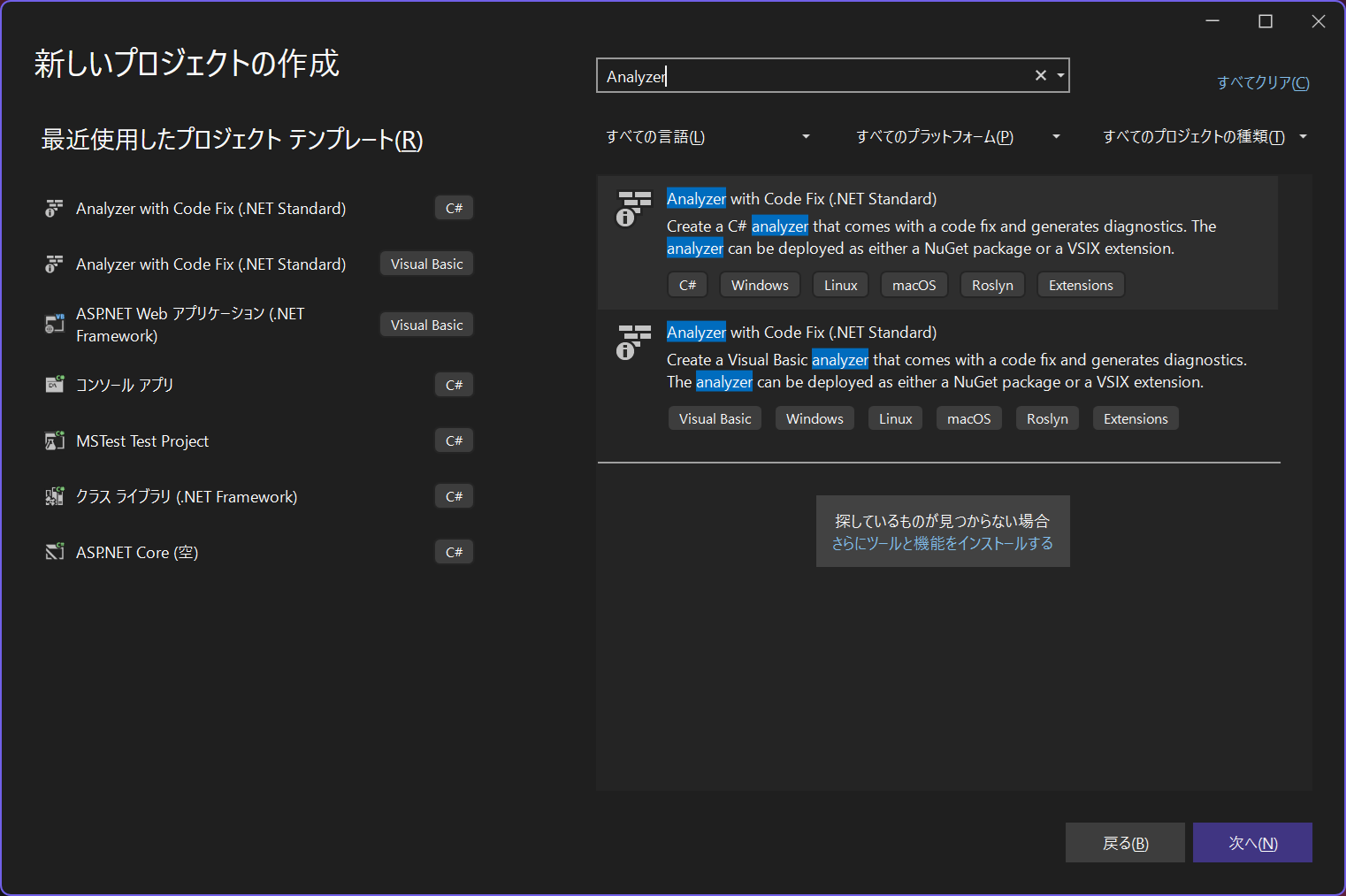Click the 次へ button

[x=1252, y=843]
